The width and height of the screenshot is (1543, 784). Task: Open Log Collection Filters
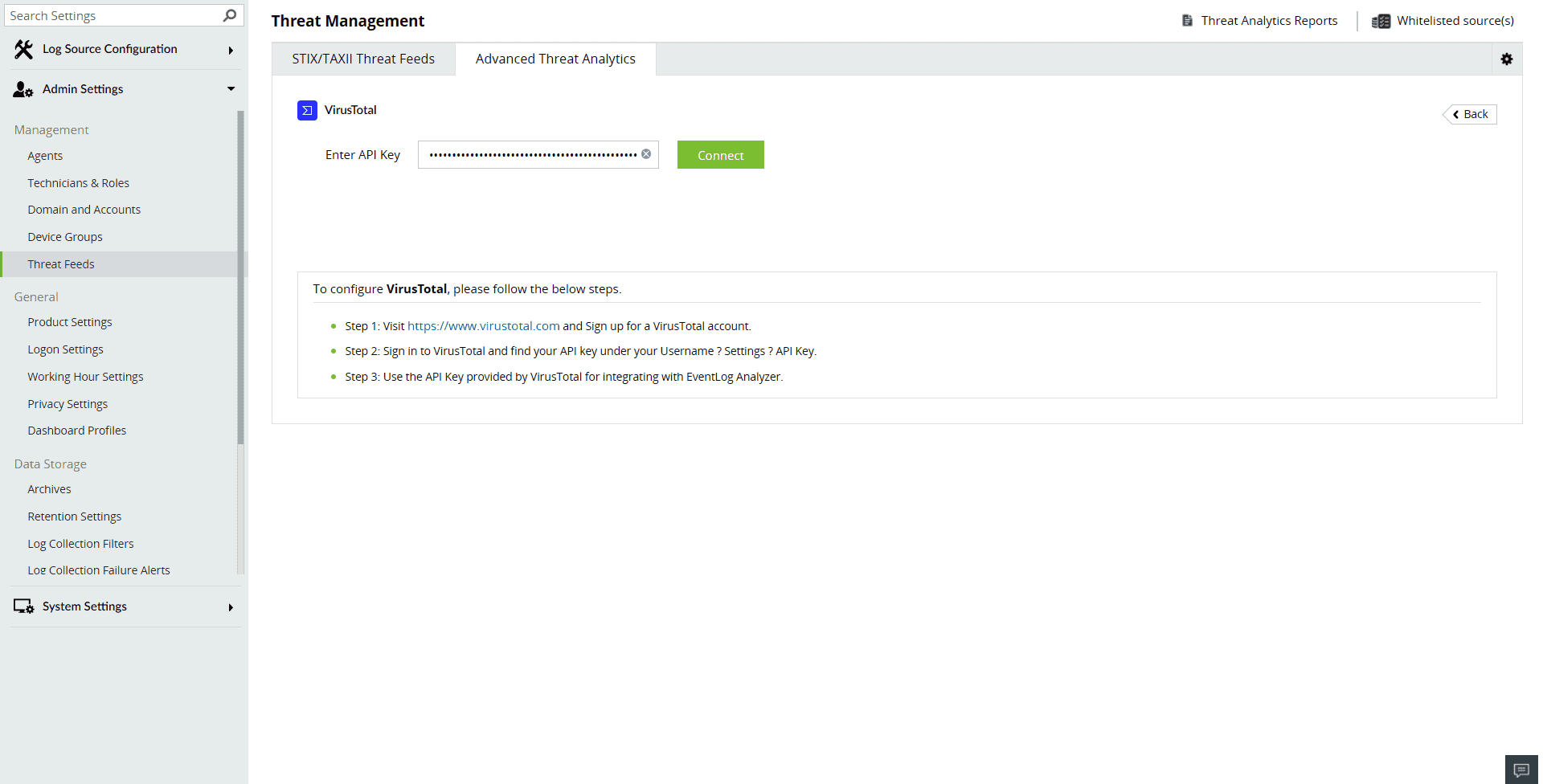pyautogui.click(x=81, y=544)
